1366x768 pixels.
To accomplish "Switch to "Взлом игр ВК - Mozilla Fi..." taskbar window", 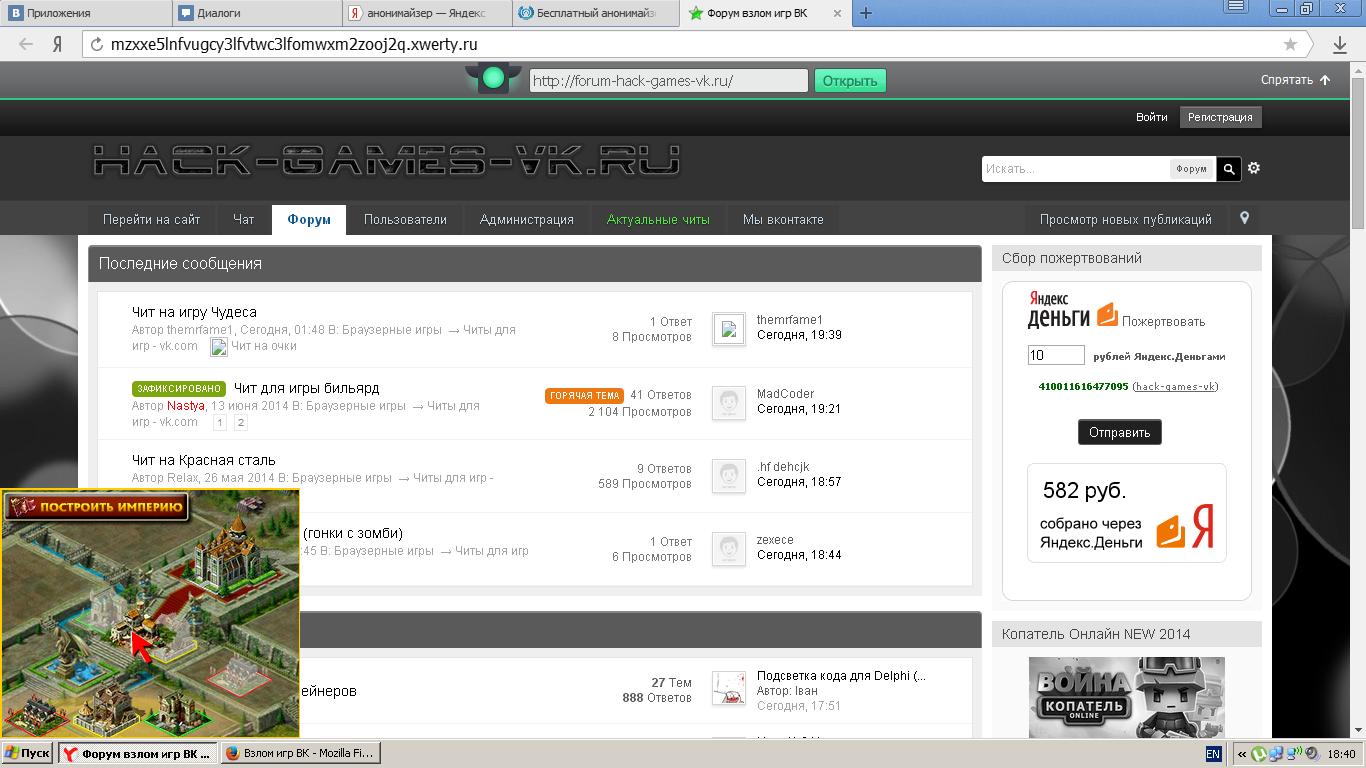I will pos(299,753).
